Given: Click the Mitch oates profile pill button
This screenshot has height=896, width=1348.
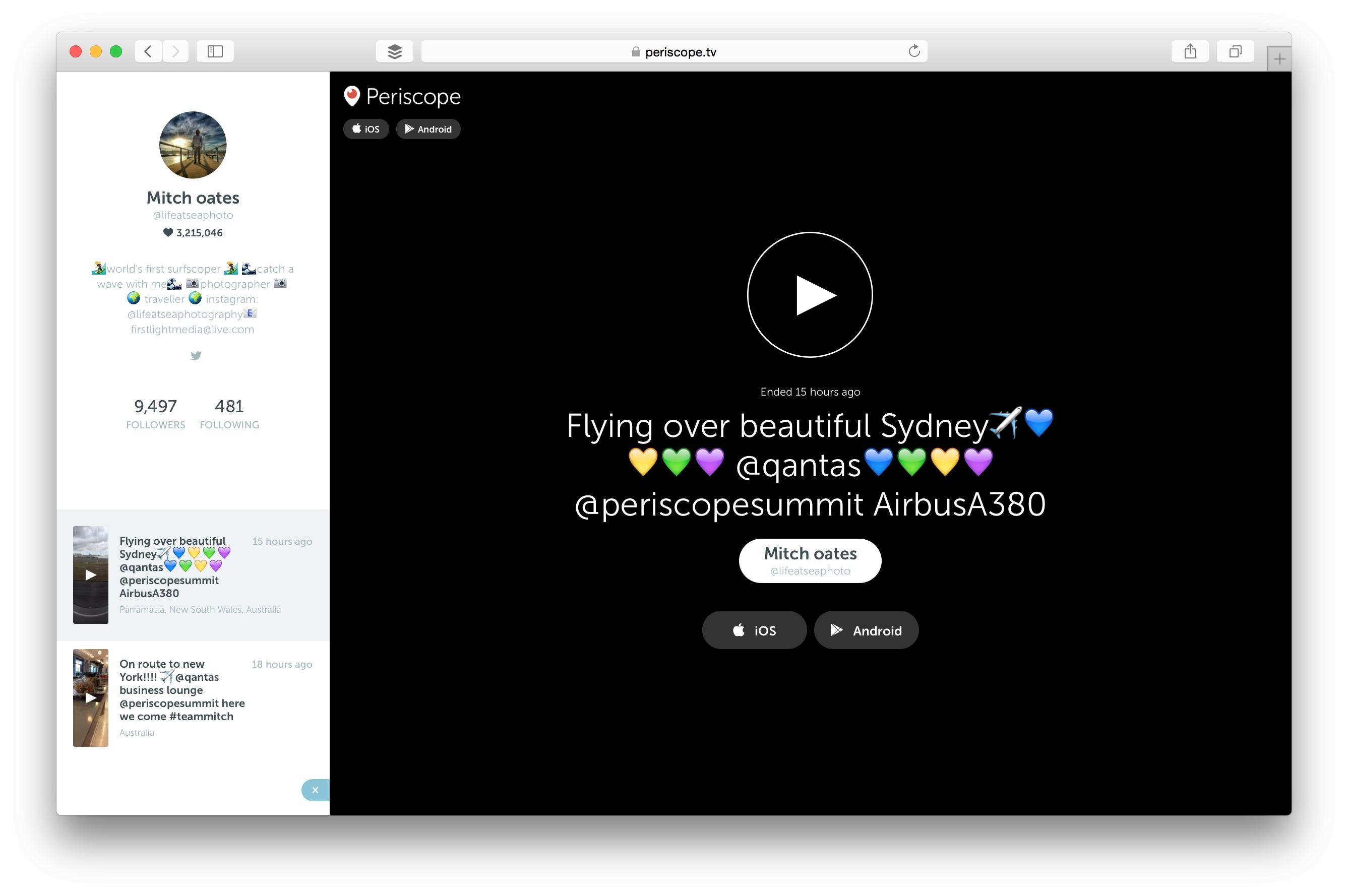Looking at the screenshot, I should tap(810, 560).
